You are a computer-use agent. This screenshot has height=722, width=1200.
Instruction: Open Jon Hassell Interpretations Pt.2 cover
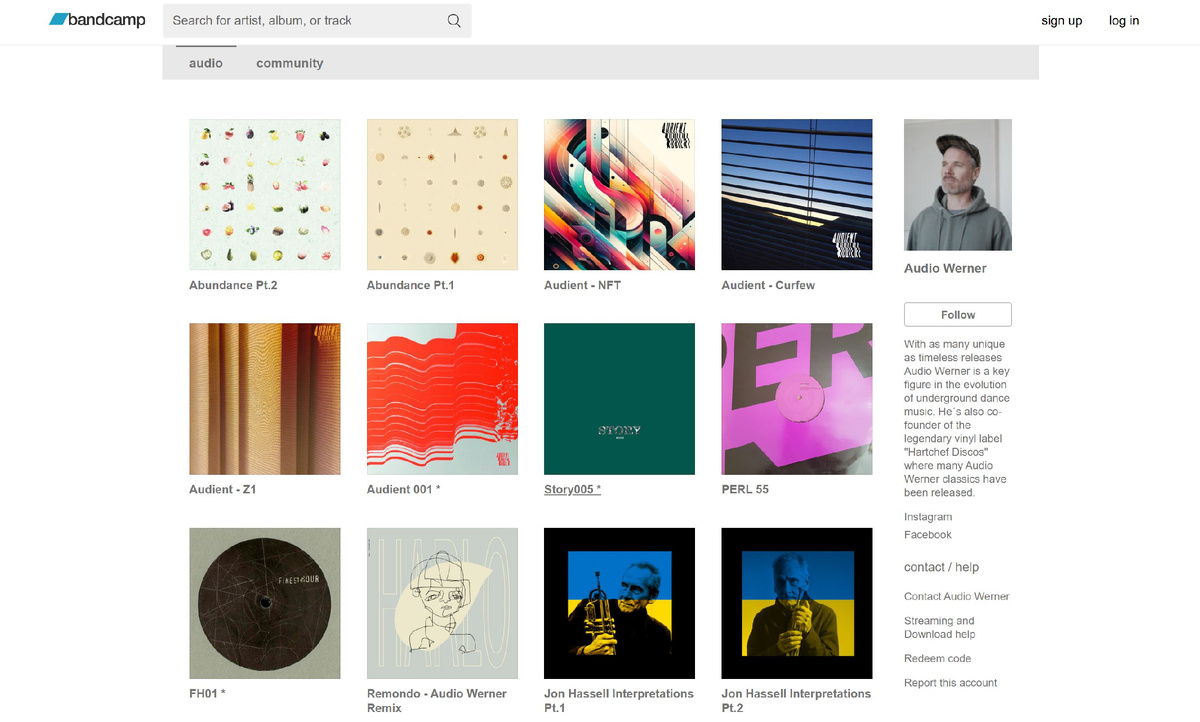[x=797, y=603]
